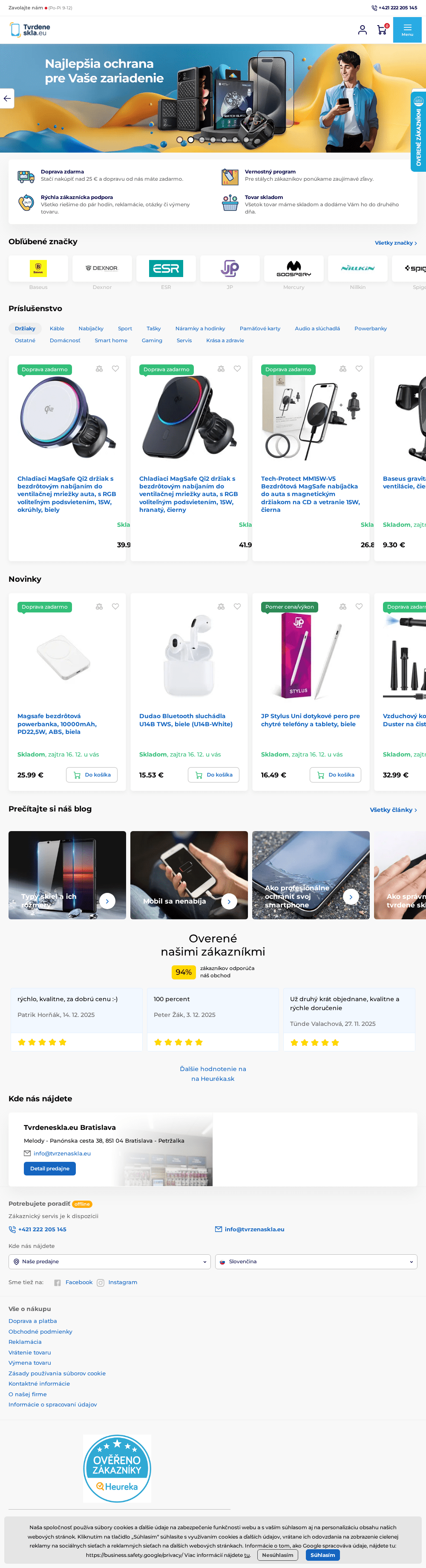Viewport: 426px width, 1568px height.
Task: Click compare icon on Magsafe powerbanka card
Action: [x=99, y=607]
